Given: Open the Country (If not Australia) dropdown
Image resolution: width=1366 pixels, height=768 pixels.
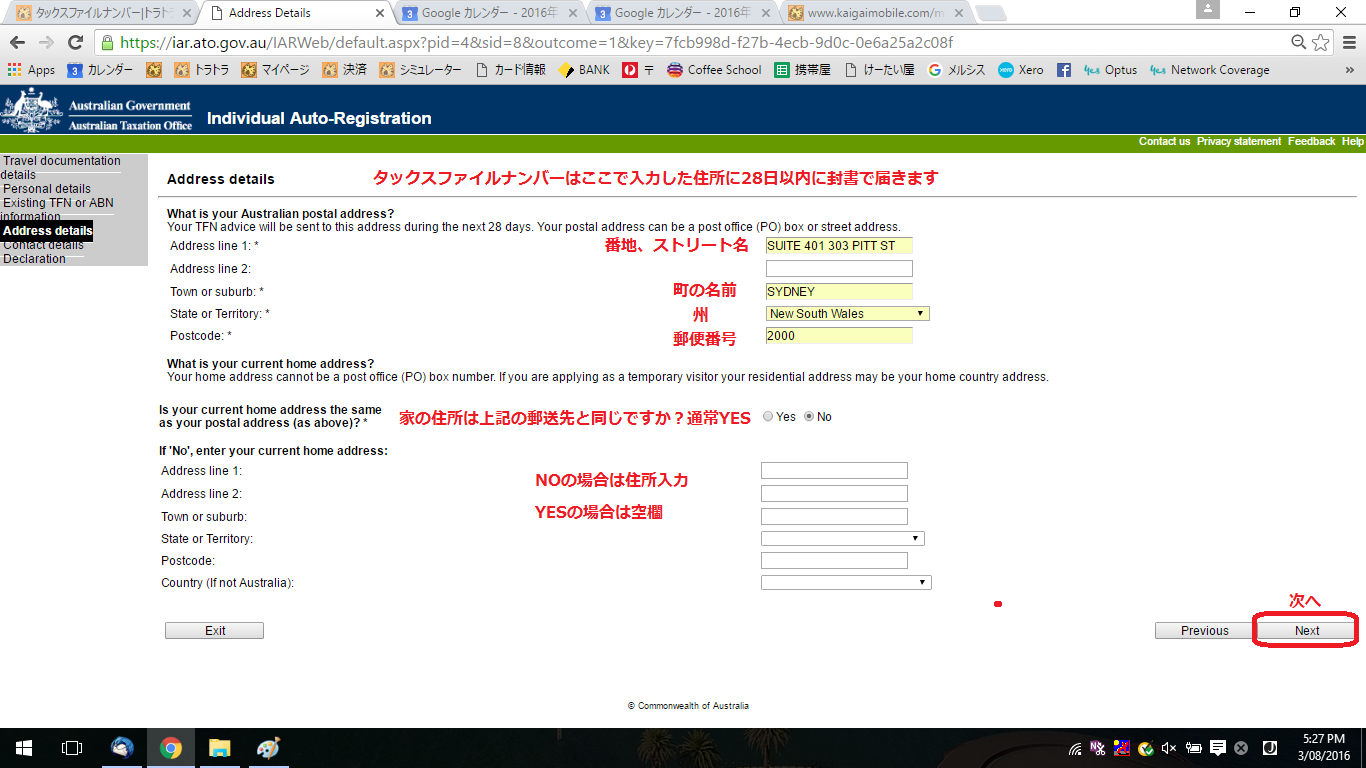Looking at the screenshot, I should coord(846,583).
